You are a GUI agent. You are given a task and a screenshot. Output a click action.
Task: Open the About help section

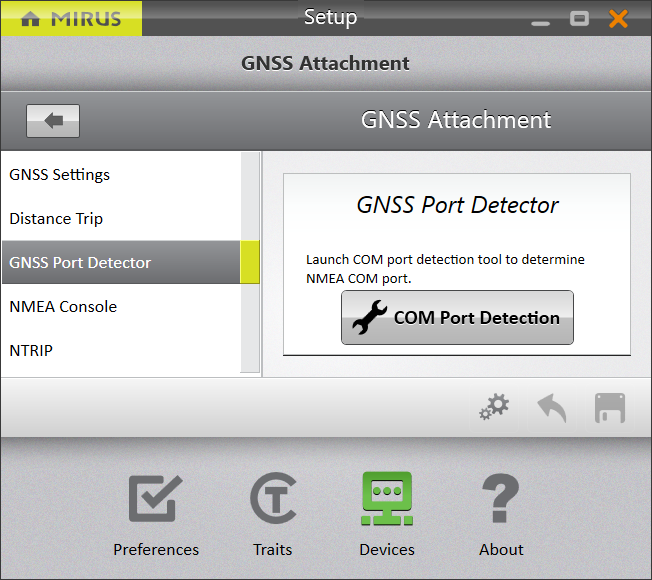[501, 516]
